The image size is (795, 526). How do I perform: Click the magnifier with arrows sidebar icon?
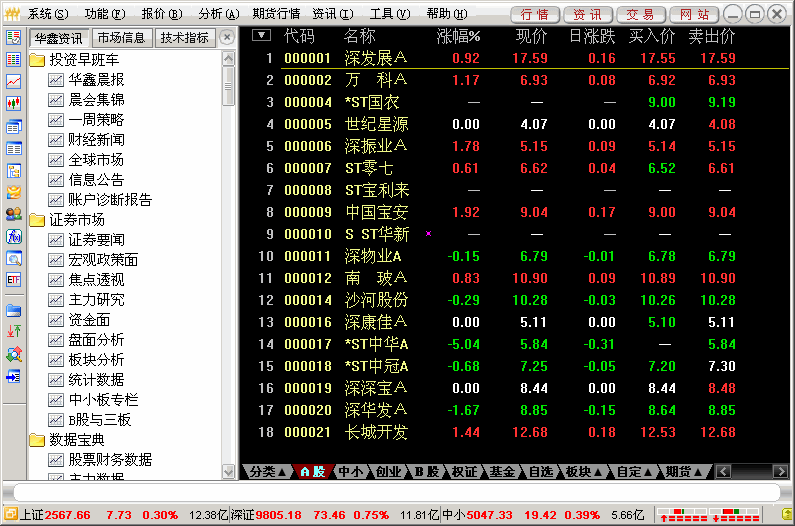[x=14, y=354]
